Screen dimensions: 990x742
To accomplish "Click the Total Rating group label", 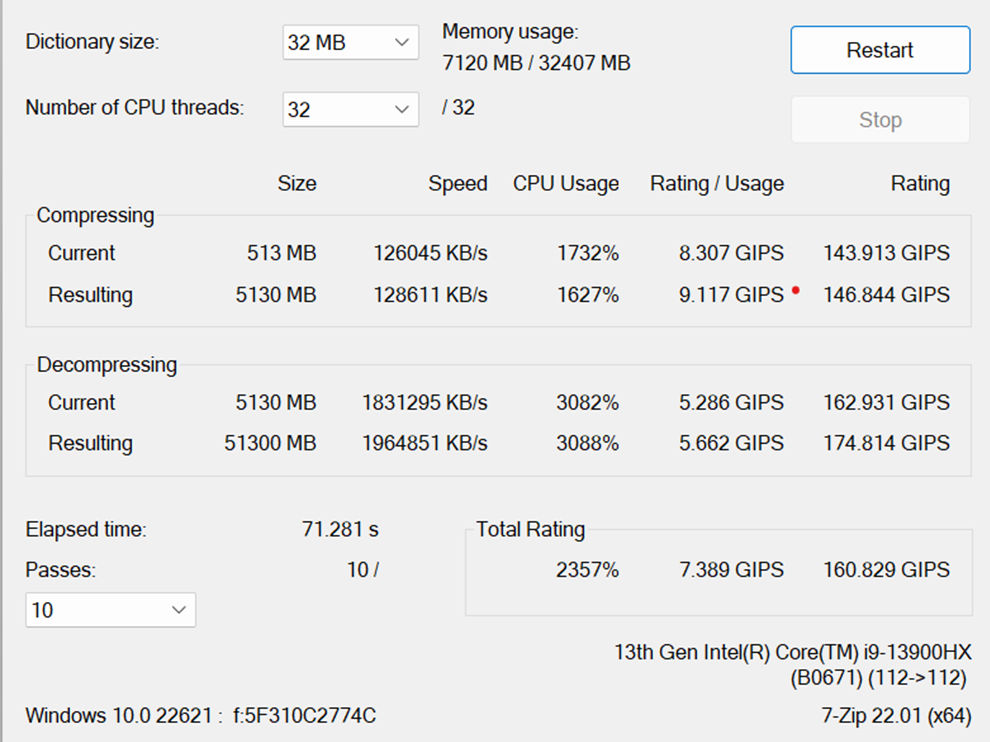I will click(x=530, y=530).
